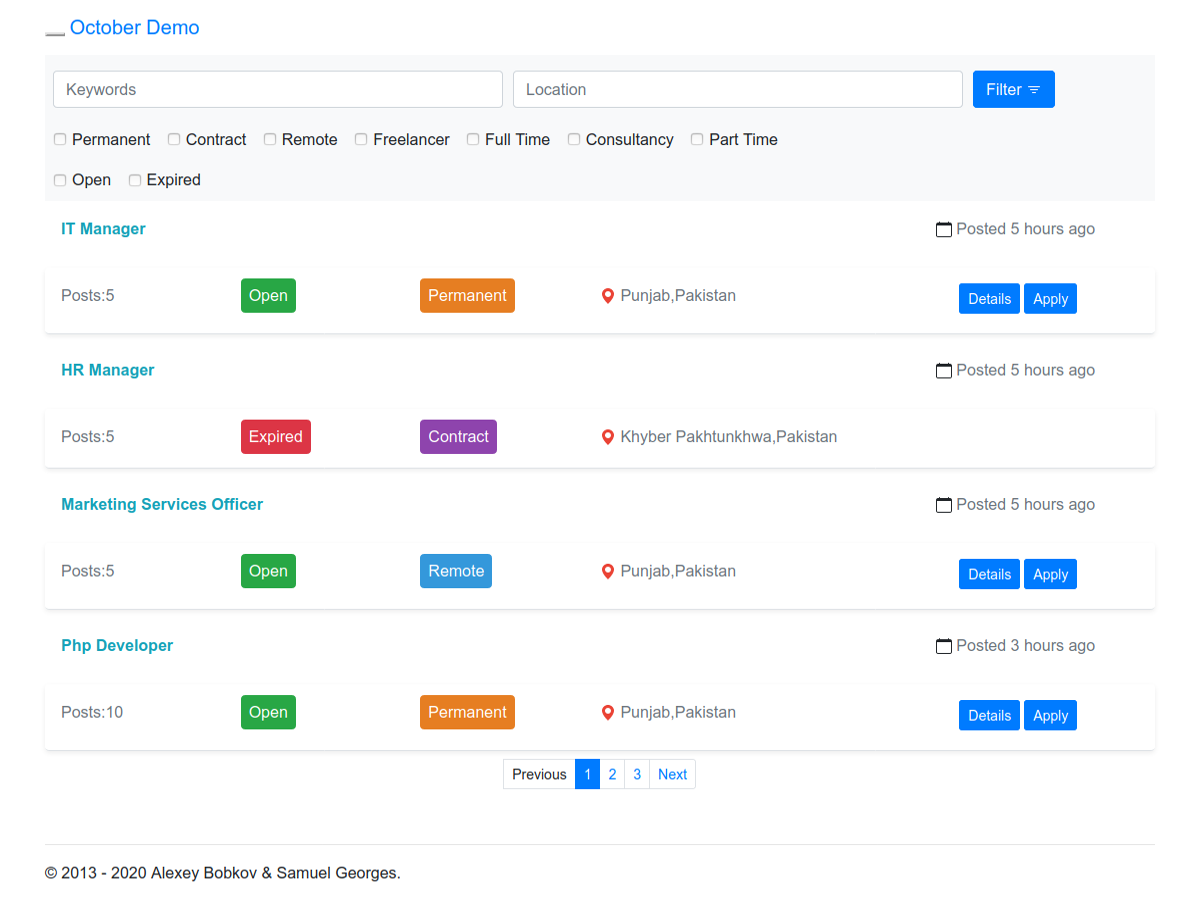
Task: Go to the Next page
Action: click(672, 774)
